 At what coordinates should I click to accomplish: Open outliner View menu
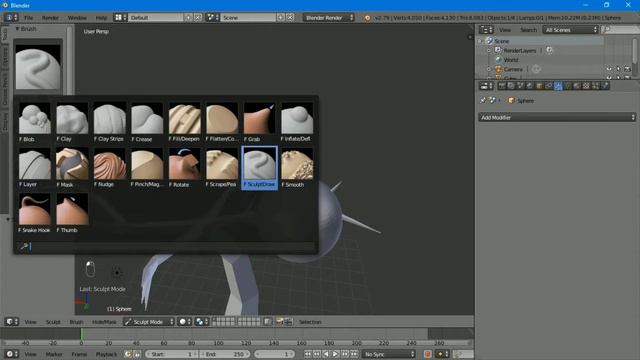tap(505, 30)
